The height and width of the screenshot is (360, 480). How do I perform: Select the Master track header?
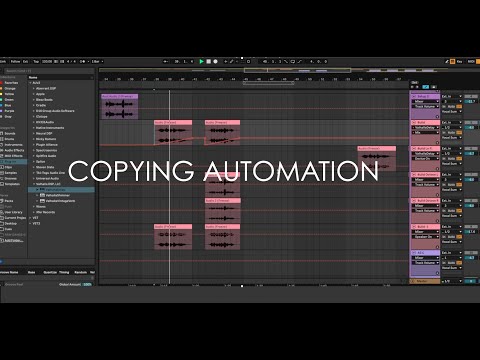click(x=425, y=281)
